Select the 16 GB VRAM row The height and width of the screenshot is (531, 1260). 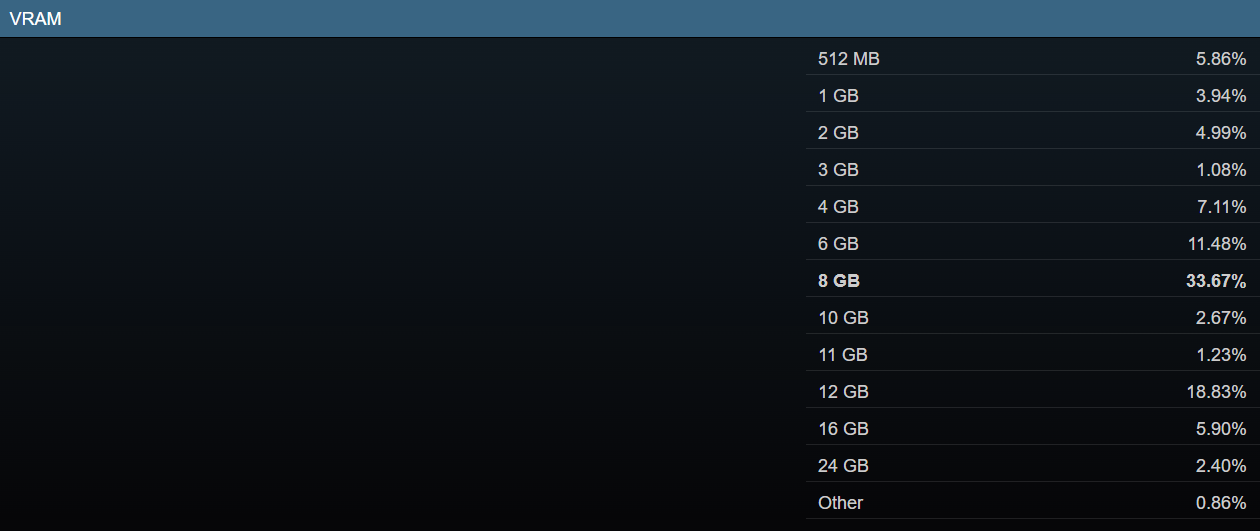point(1032,429)
